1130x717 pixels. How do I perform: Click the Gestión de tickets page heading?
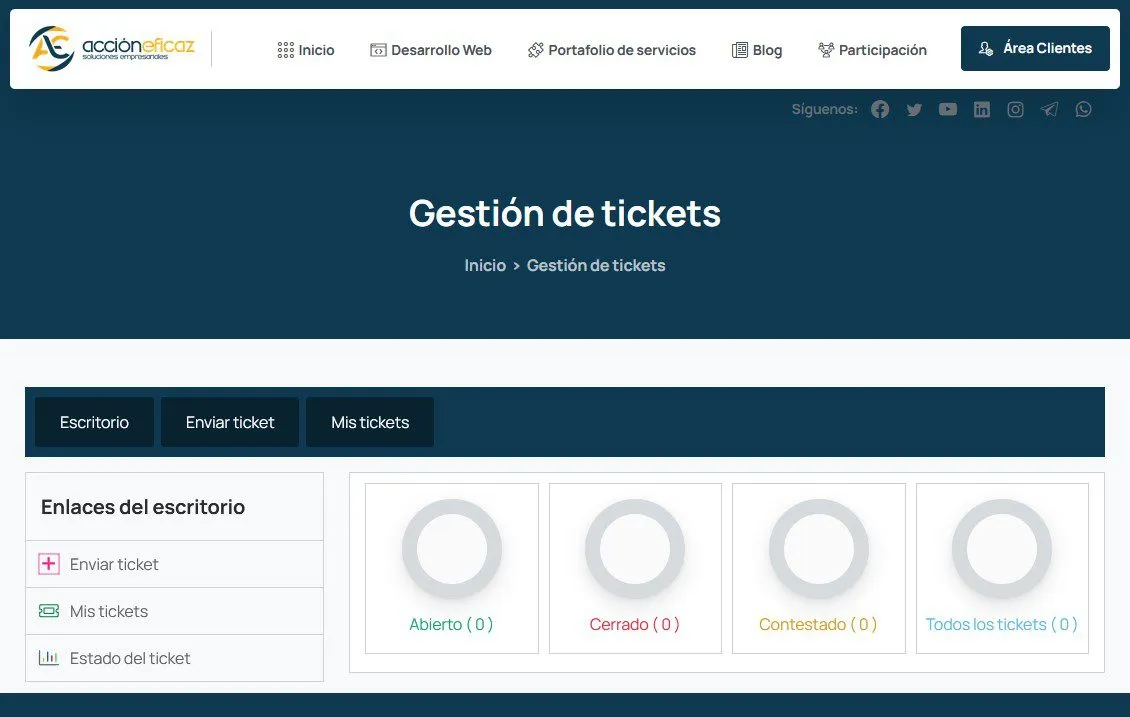click(565, 213)
